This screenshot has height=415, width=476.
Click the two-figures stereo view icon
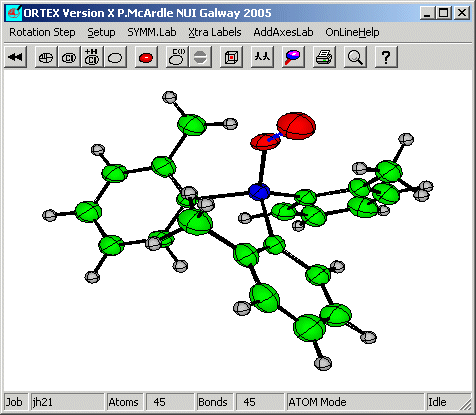pos(262,57)
